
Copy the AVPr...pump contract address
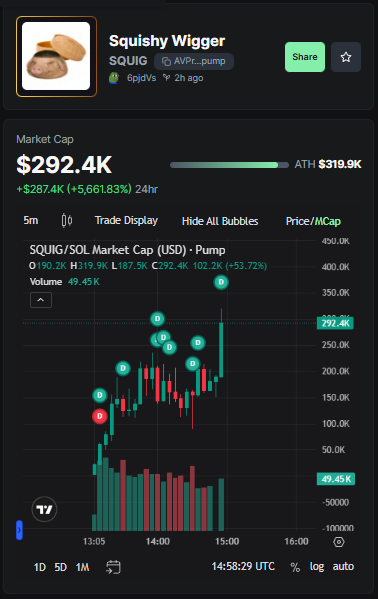194,61
